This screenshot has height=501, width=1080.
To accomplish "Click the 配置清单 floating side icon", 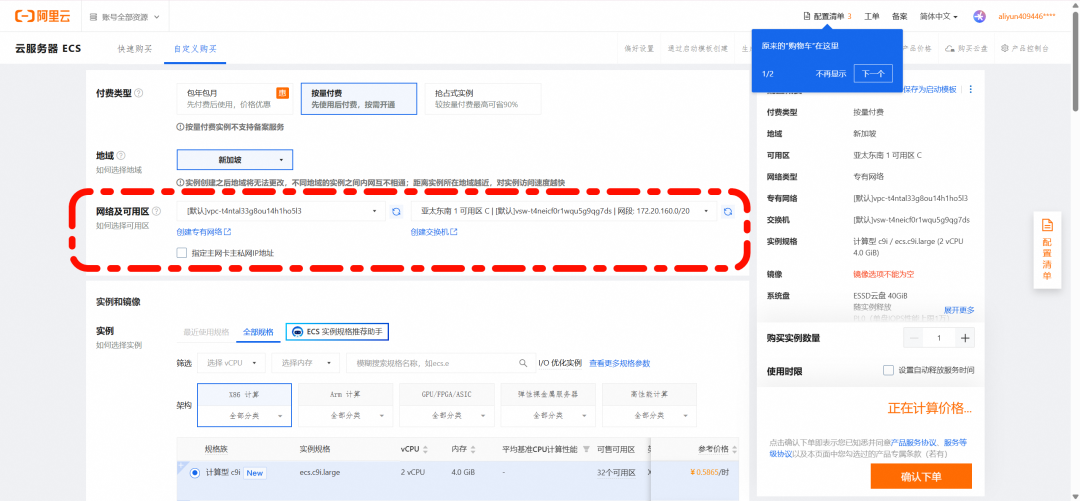I will [1048, 225].
